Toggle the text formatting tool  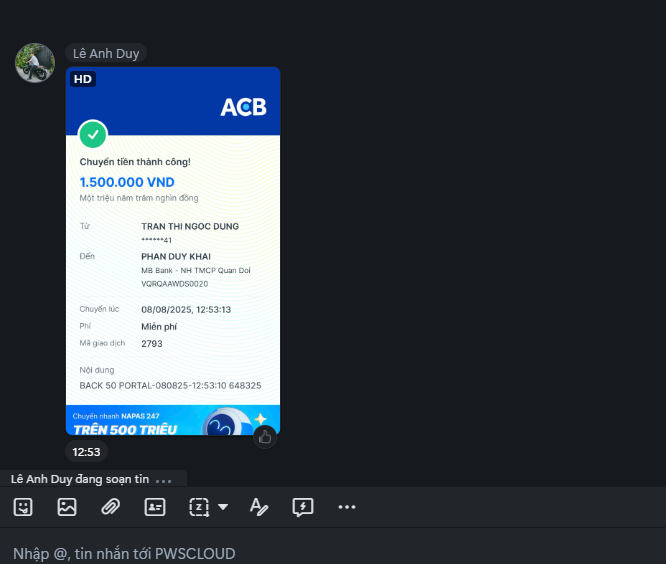coord(259,507)
